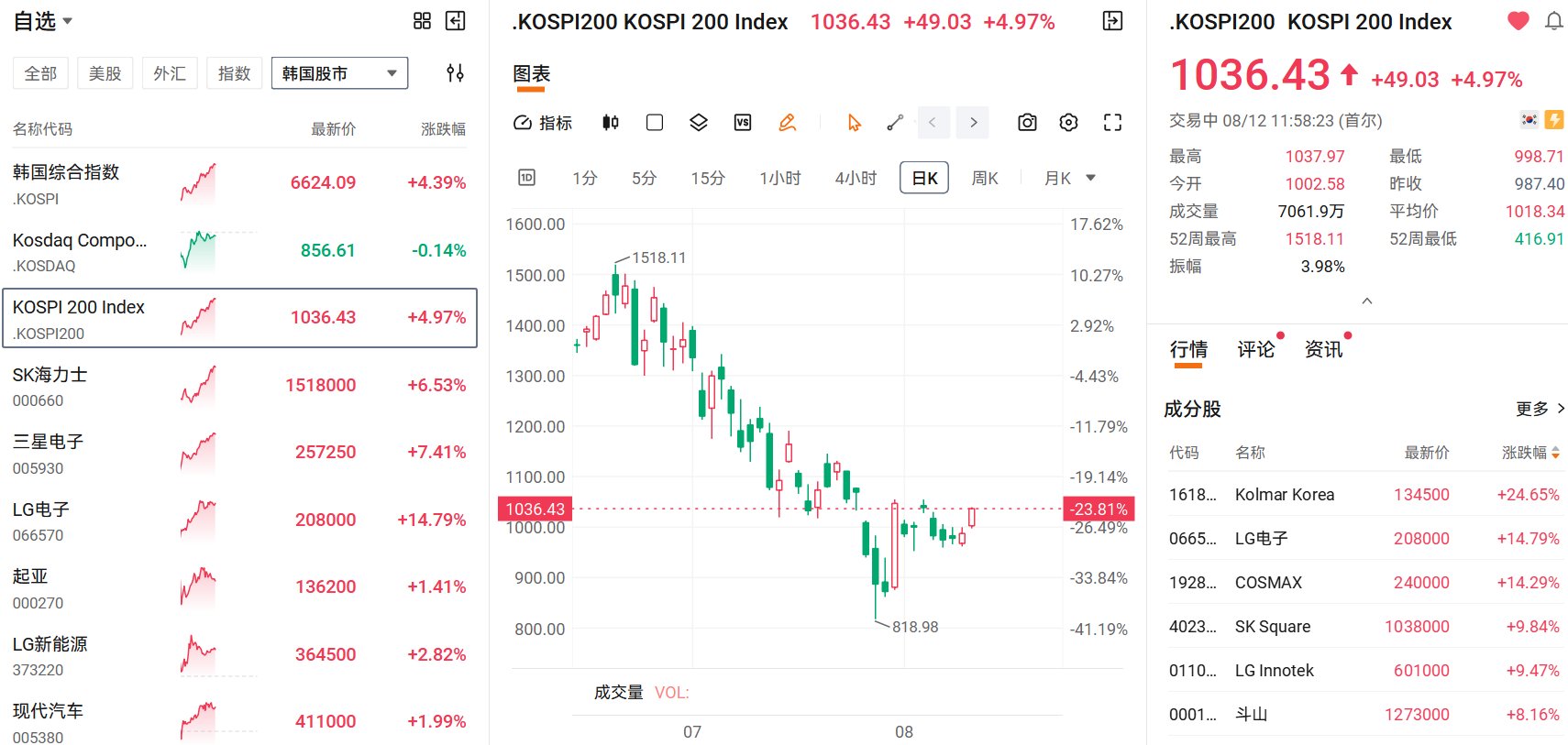Screen dimensions: 1568x745
Task: Sort constituents by 涨跌幅 column
Action: coord(1529,453)
